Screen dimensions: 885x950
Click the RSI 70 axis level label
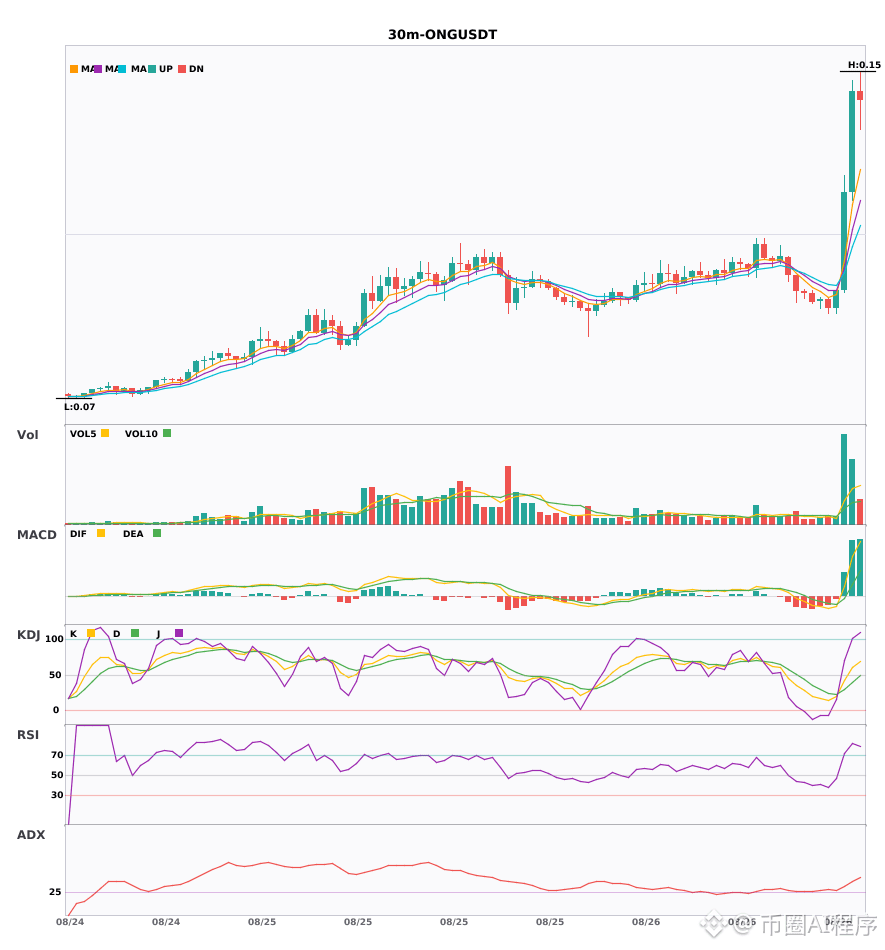coord(57,755)
